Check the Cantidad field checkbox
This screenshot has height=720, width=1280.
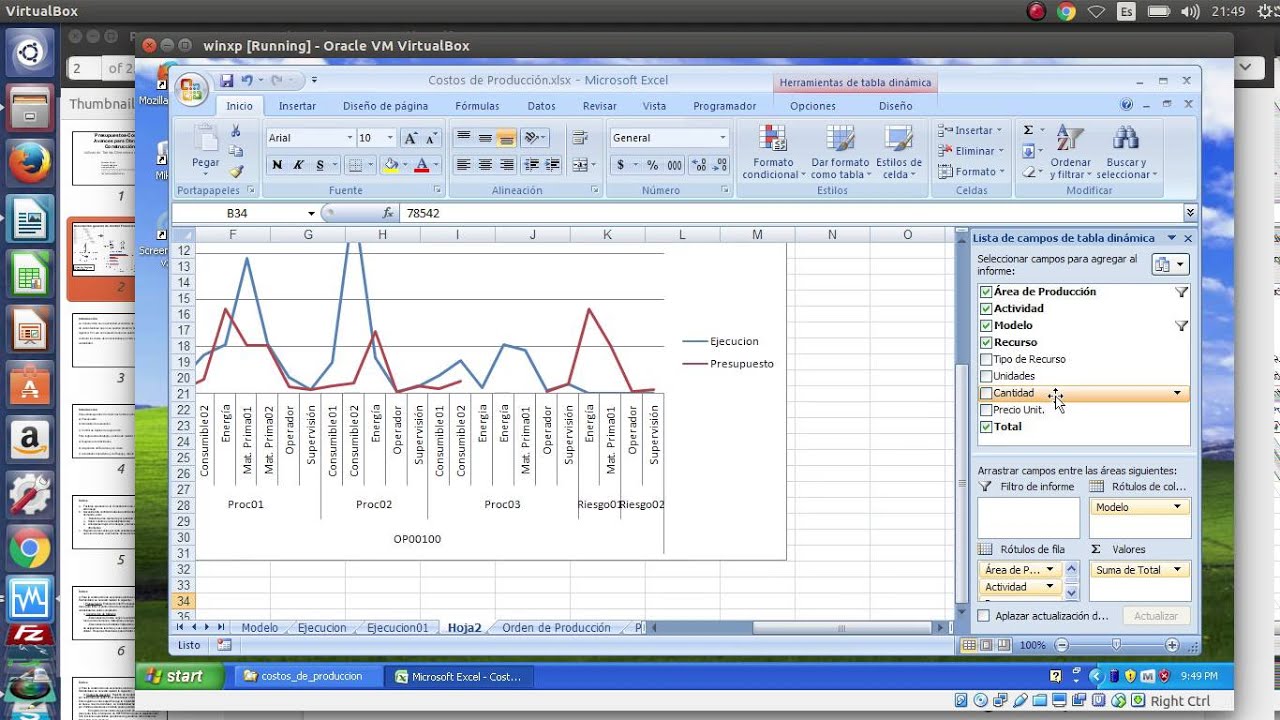987,393
